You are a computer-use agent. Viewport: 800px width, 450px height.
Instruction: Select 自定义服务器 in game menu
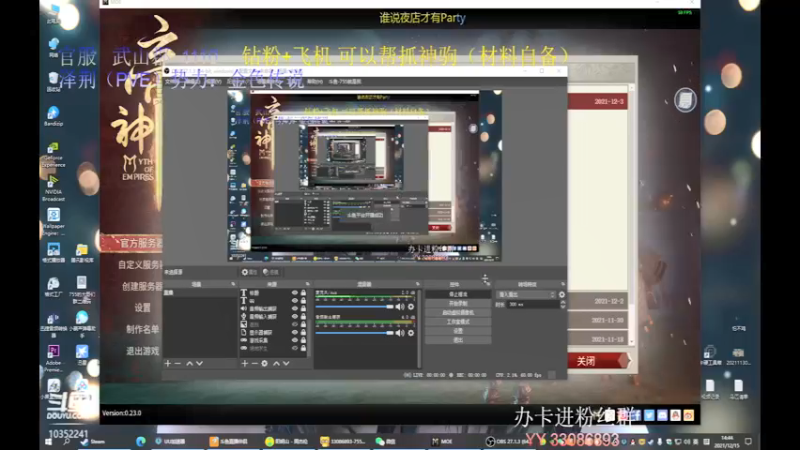coord(140,265)
